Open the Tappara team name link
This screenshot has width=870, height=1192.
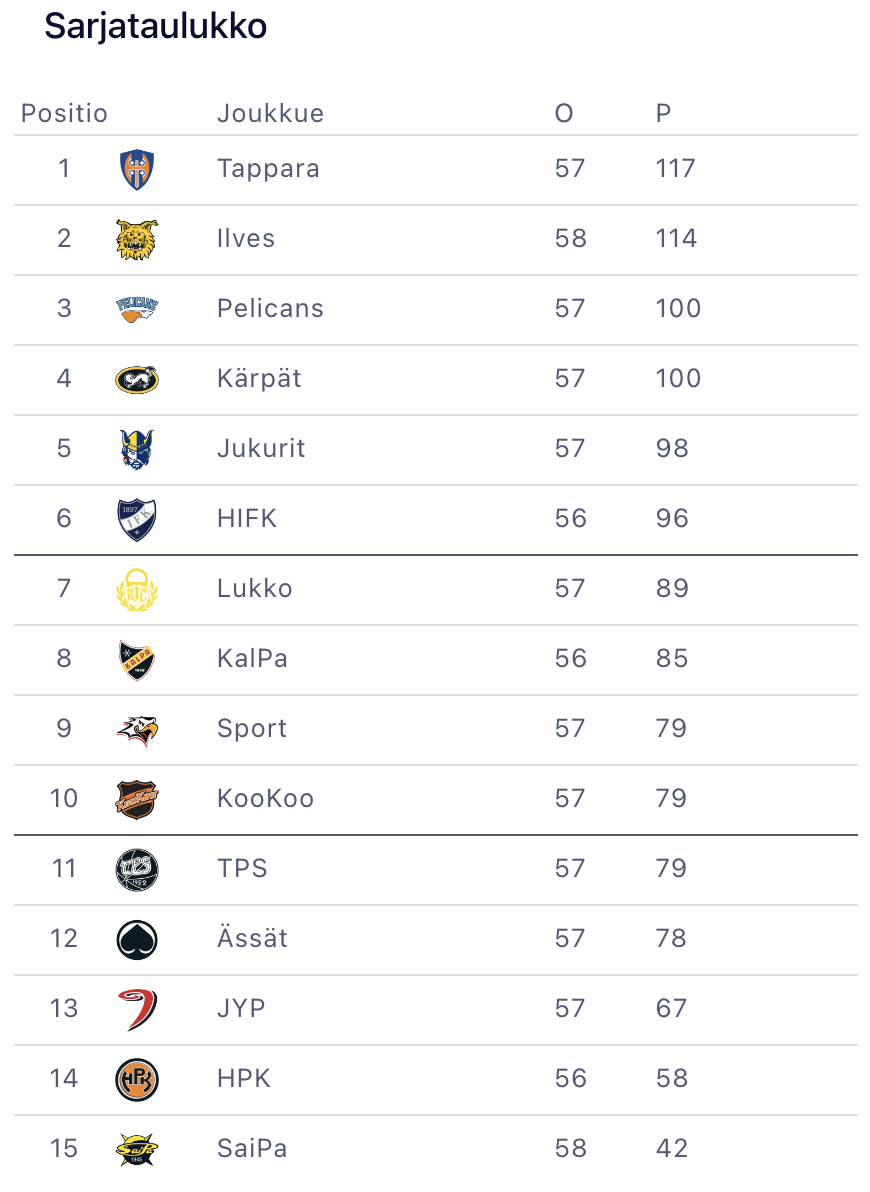[268, 168]
